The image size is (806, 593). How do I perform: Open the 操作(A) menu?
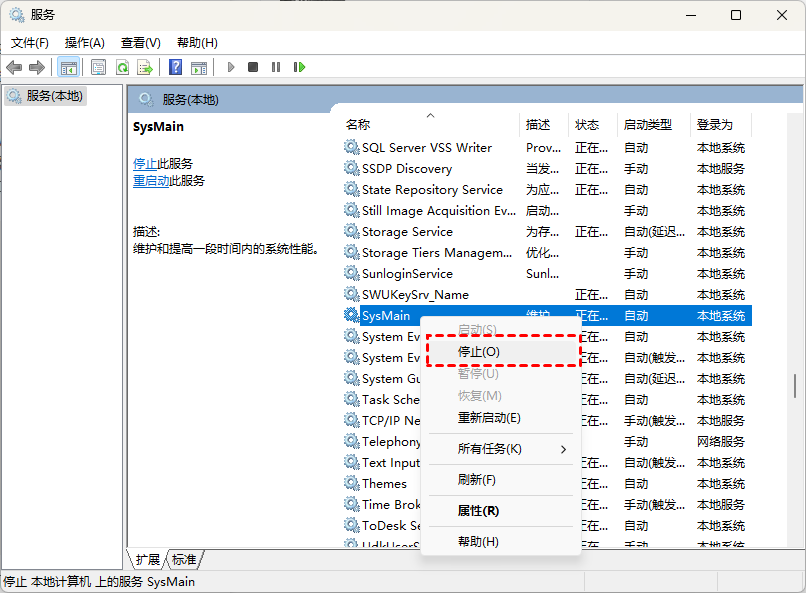85,42
